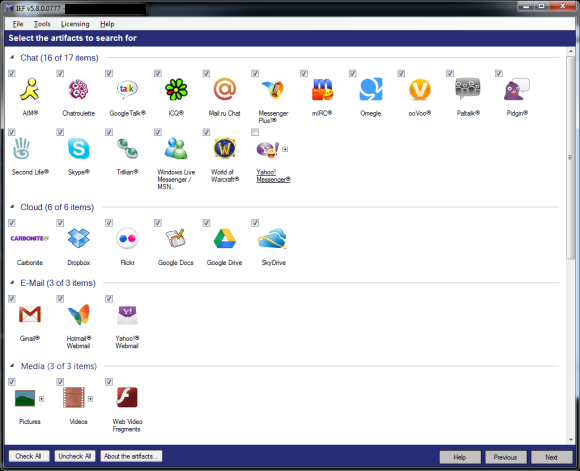Go back with Previous button
Viewport: 580px width, 471px height.
tap(505, 457)
